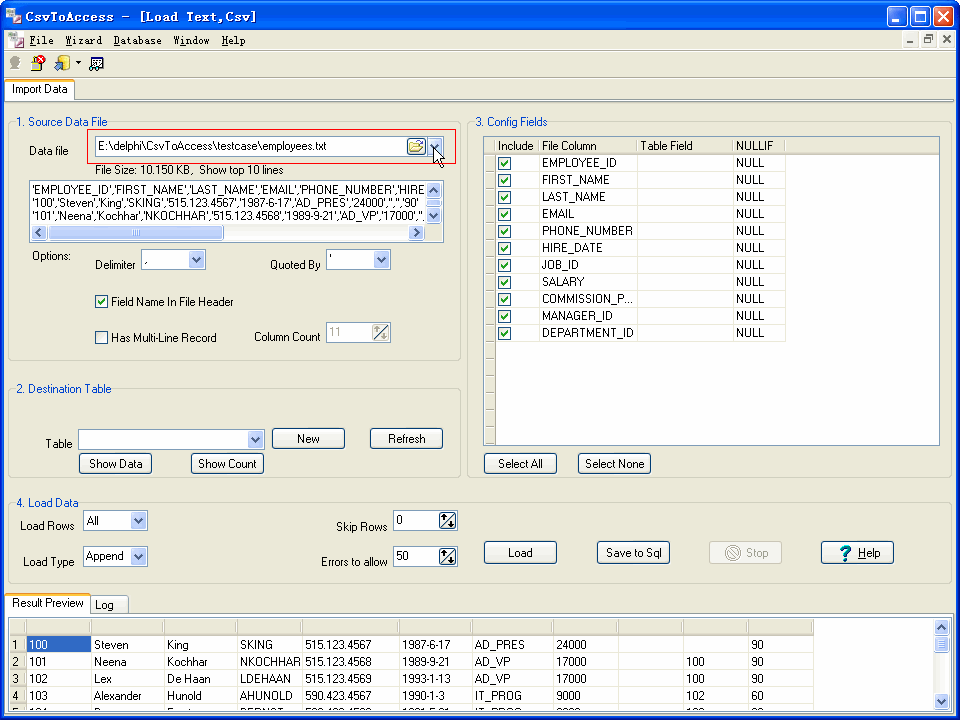Click the Errors to allow spinner arrows

[448, 557]
